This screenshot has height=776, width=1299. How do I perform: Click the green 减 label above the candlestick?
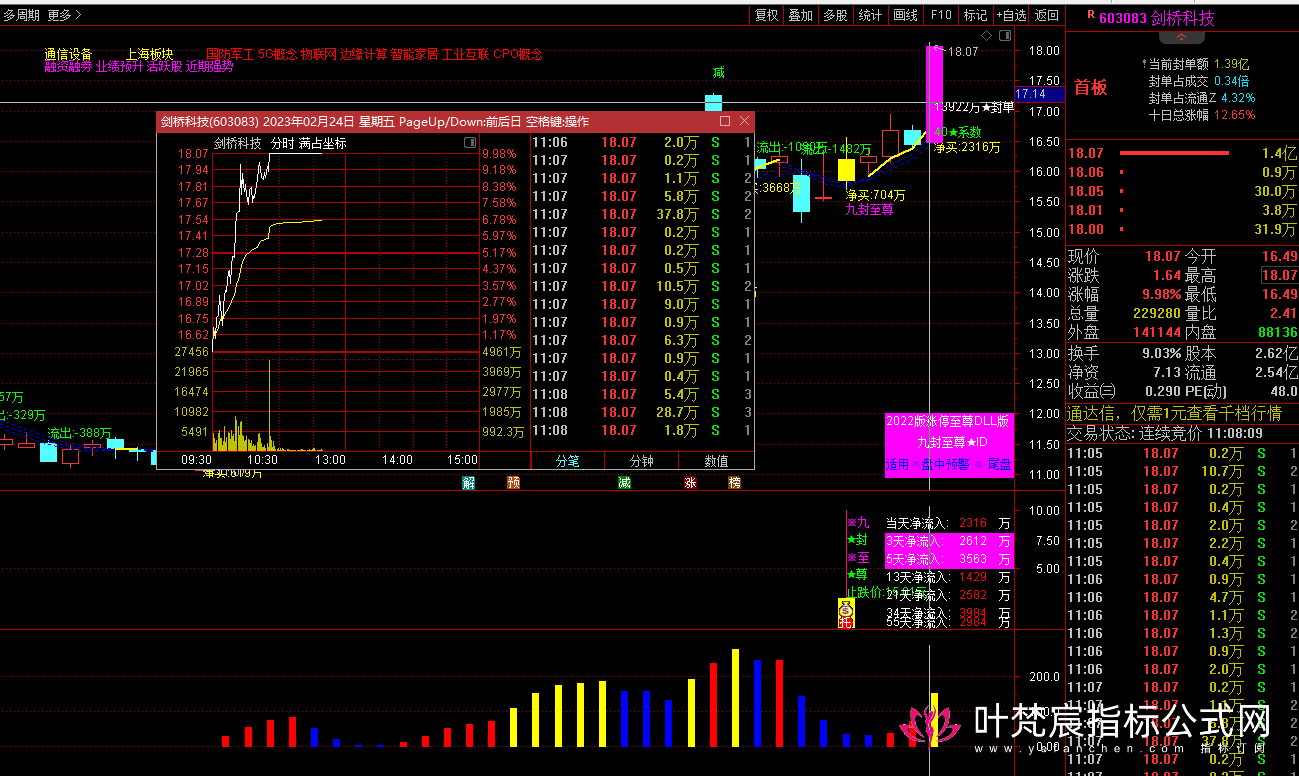click(718, 72)
